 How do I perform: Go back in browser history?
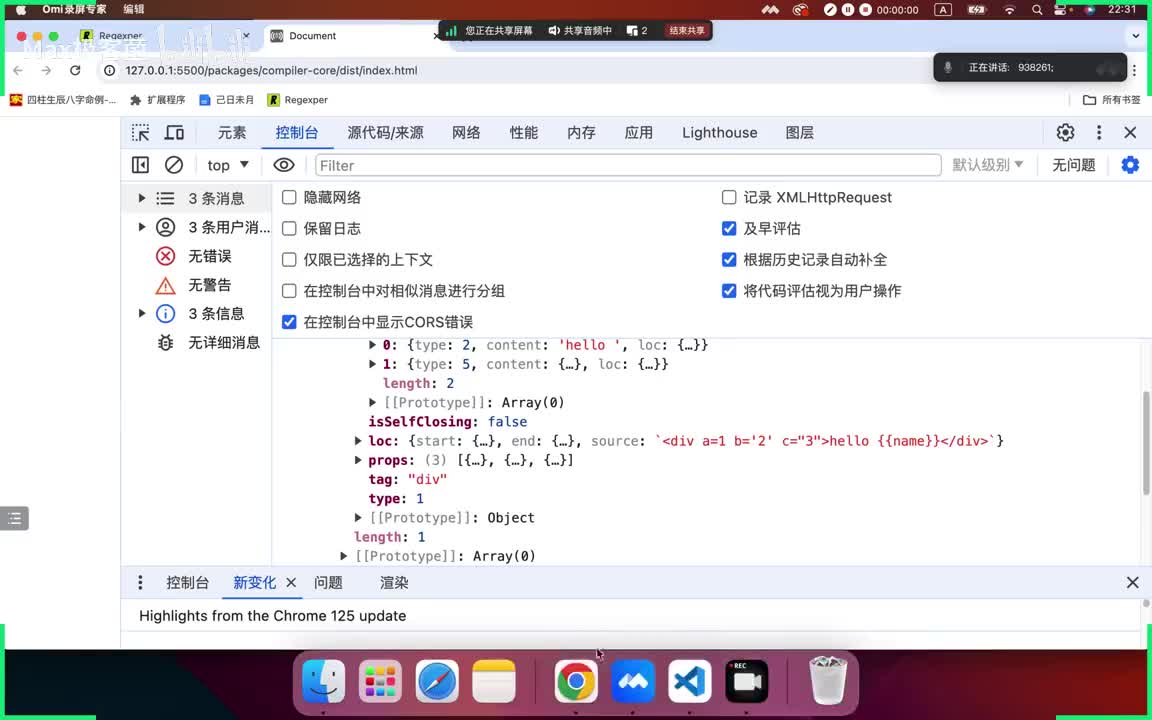18,71
